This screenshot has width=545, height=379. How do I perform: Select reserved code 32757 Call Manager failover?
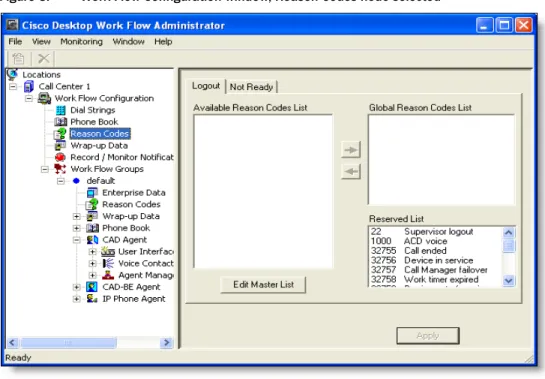pos(429,270)
